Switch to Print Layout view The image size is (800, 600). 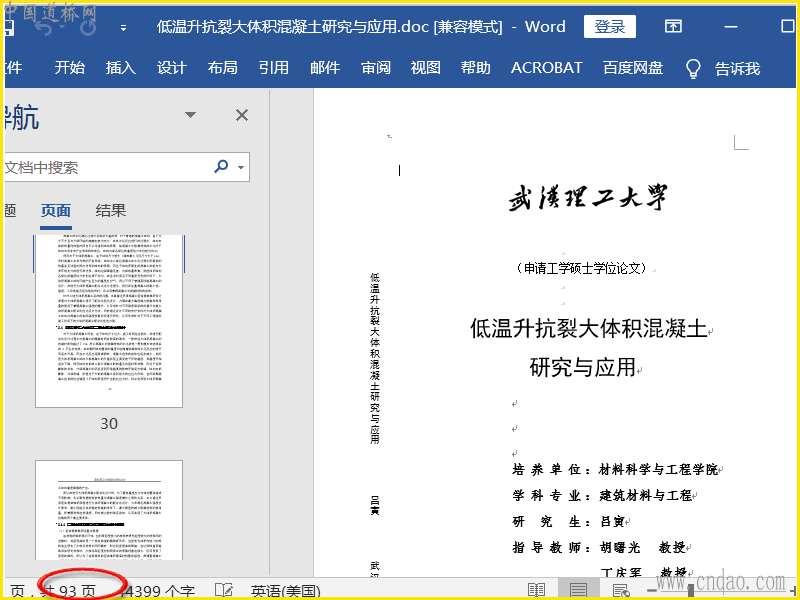point(578,589)
